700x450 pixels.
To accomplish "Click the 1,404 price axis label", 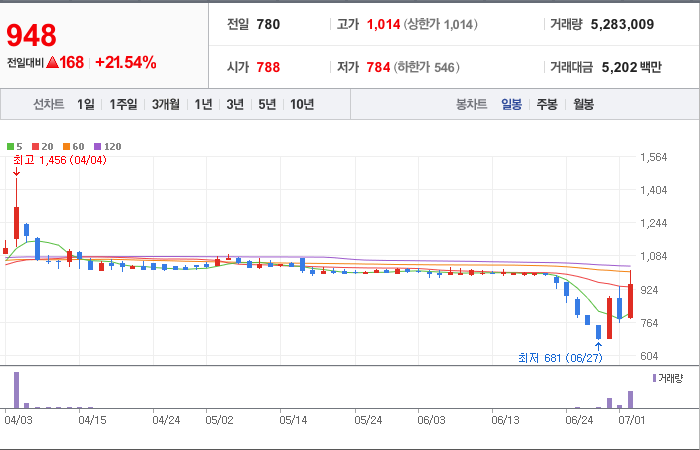I will click(x=654, y=190).
